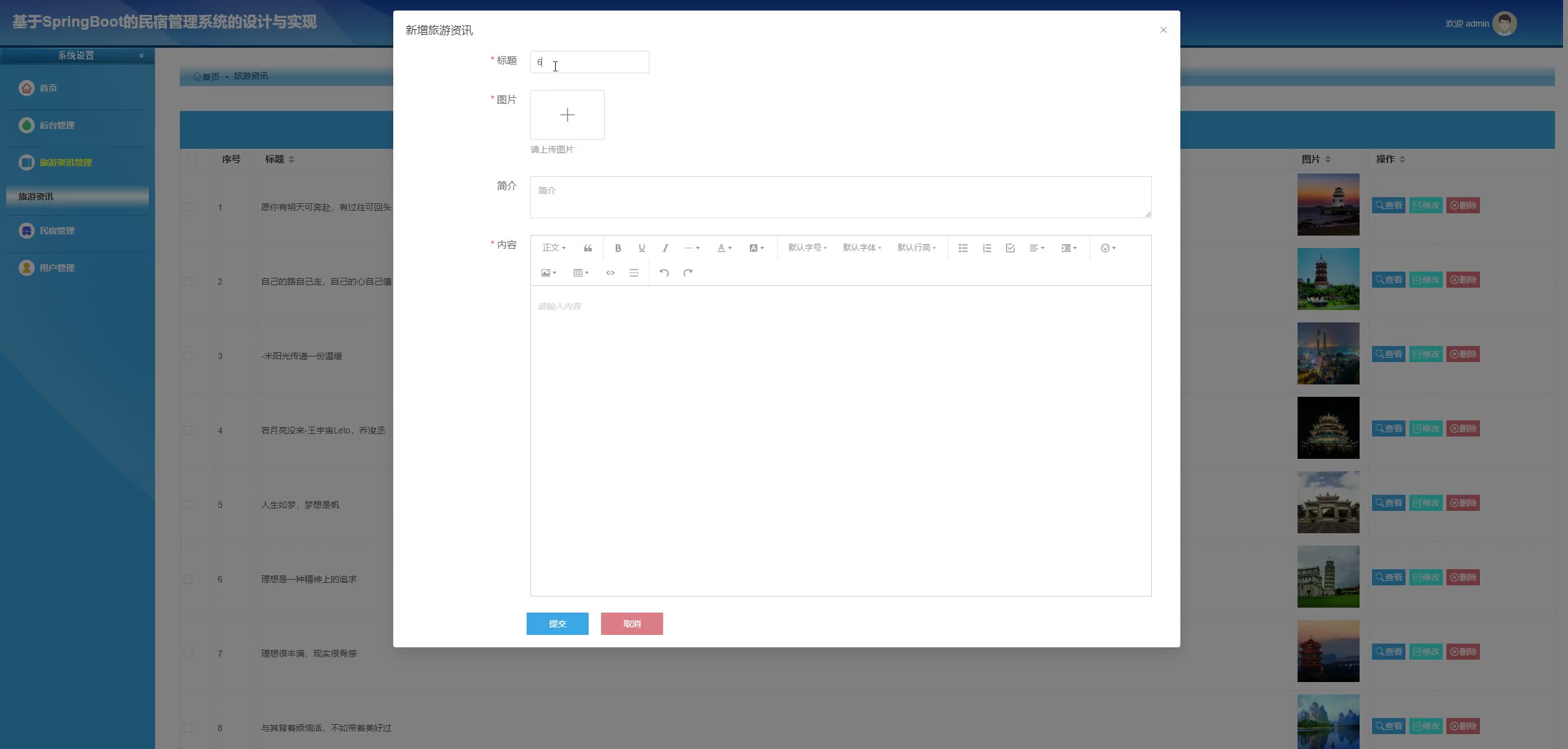Insert a blockquote with the quote icon

(588, 248)
